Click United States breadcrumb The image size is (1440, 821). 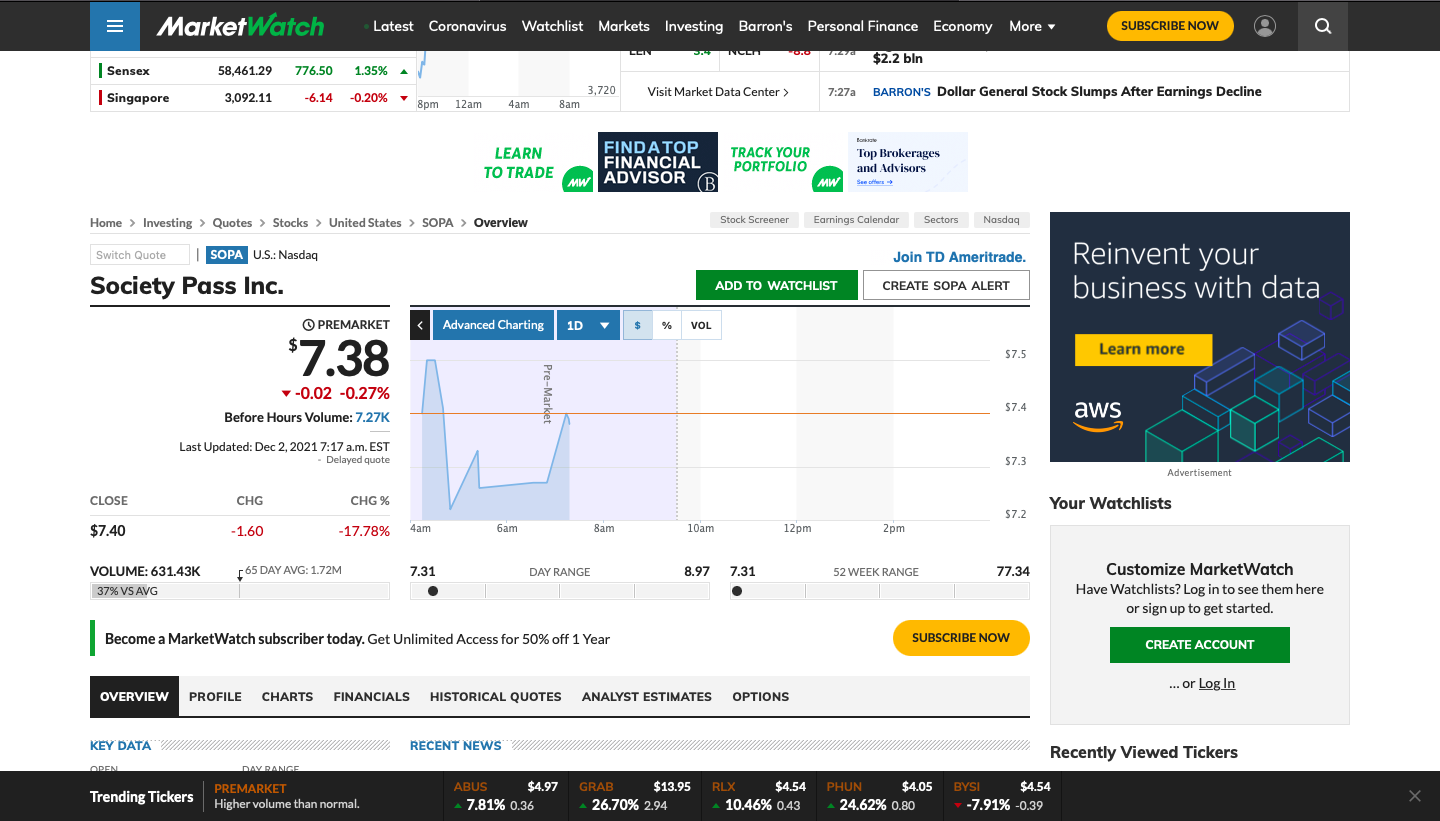365,223
